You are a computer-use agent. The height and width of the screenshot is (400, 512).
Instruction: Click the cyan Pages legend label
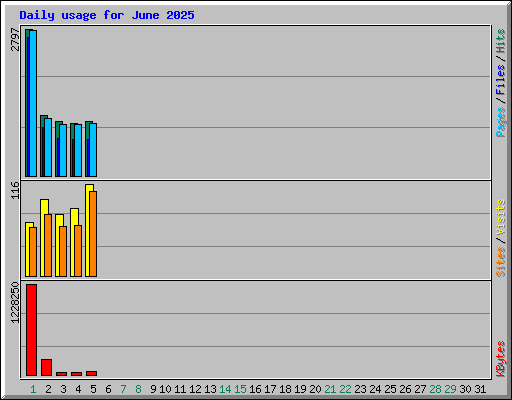tap(500, 122)
